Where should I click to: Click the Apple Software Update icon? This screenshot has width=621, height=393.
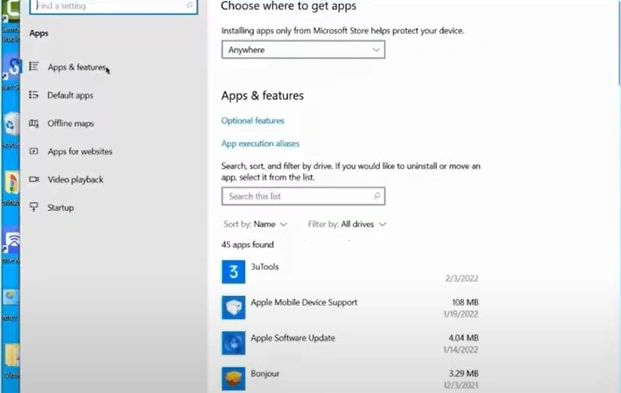pos(233,343)
